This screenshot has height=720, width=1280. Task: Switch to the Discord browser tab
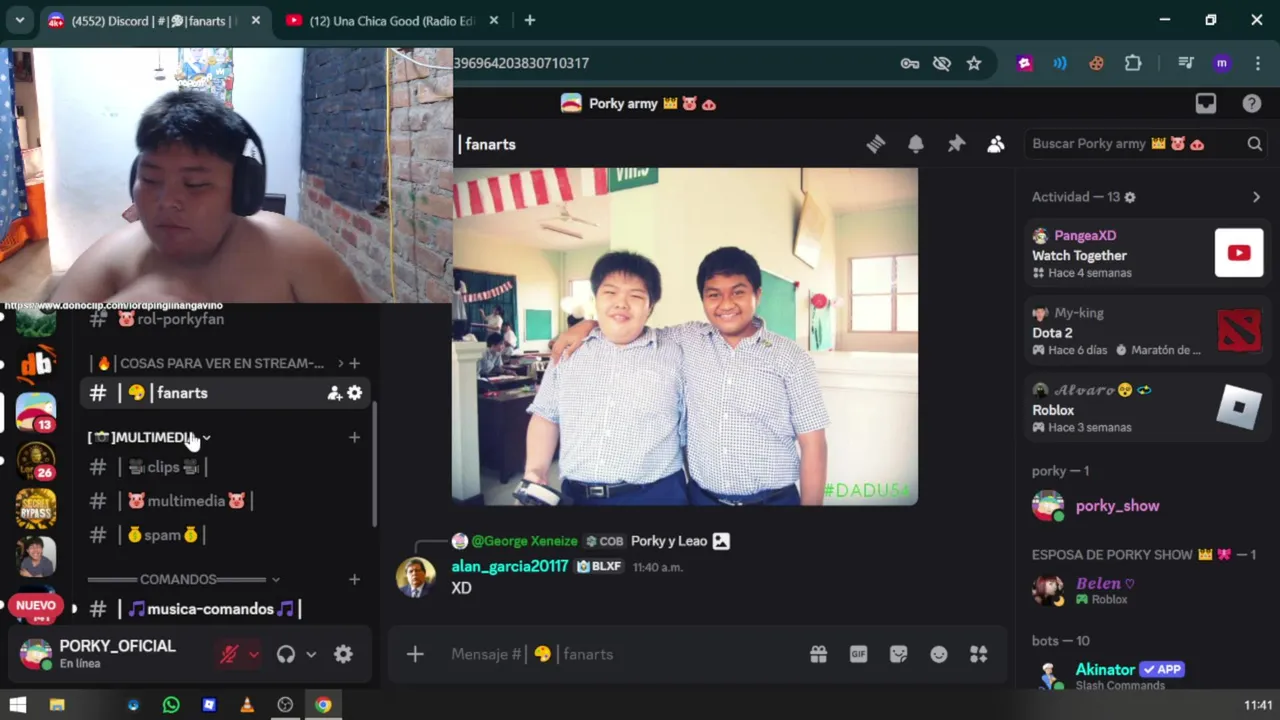155,20
